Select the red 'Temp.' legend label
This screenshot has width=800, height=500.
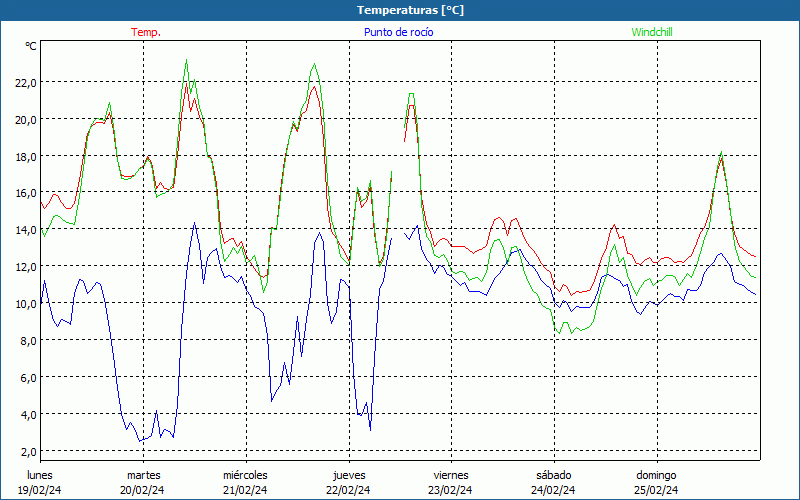(x=146, y=32)
